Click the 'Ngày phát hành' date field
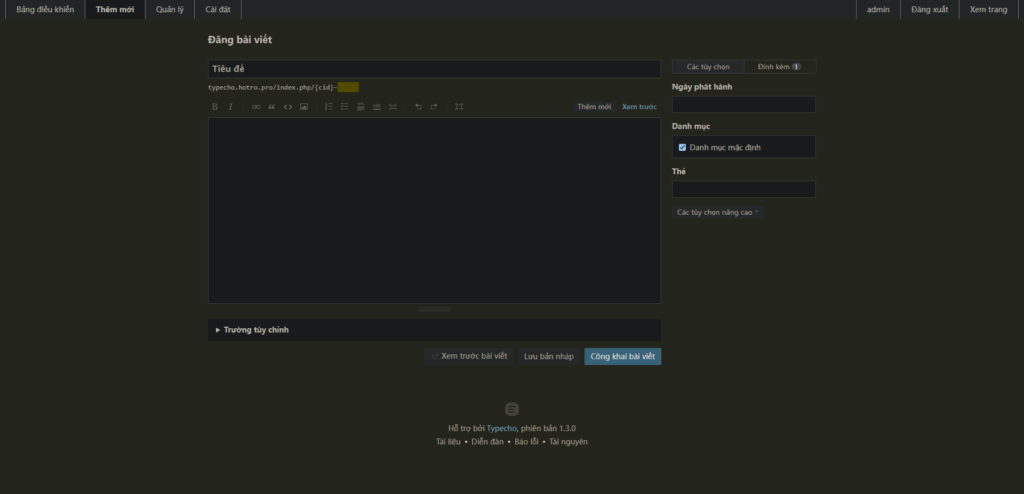 click(x=744, y=105)
